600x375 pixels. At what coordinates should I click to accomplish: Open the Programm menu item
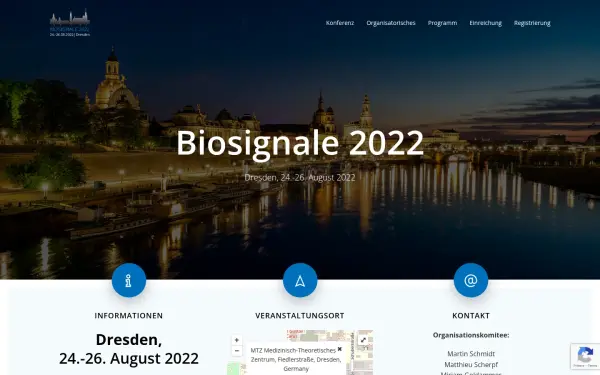click(442, 23)
